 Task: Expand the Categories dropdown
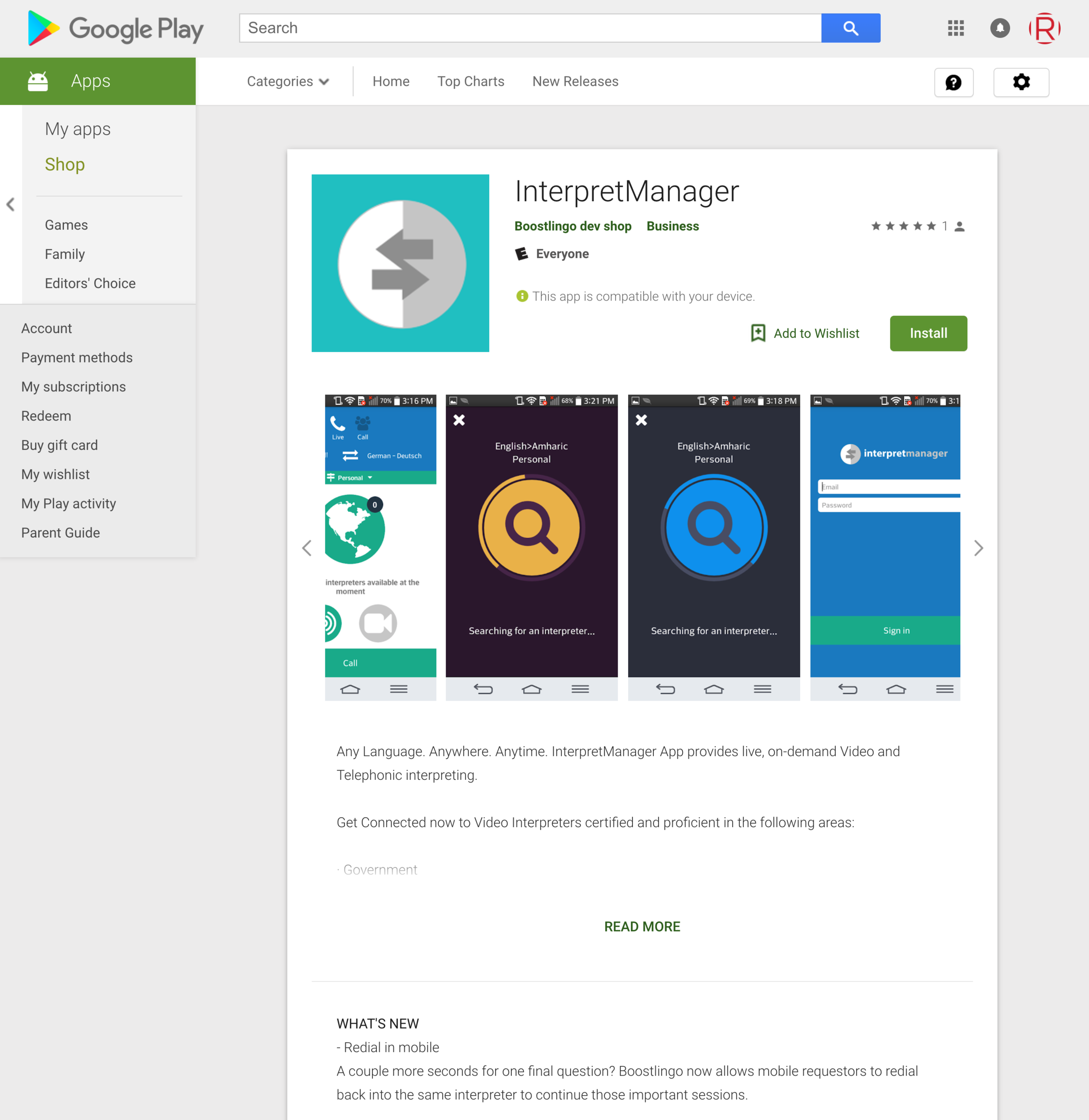(287, 81)
